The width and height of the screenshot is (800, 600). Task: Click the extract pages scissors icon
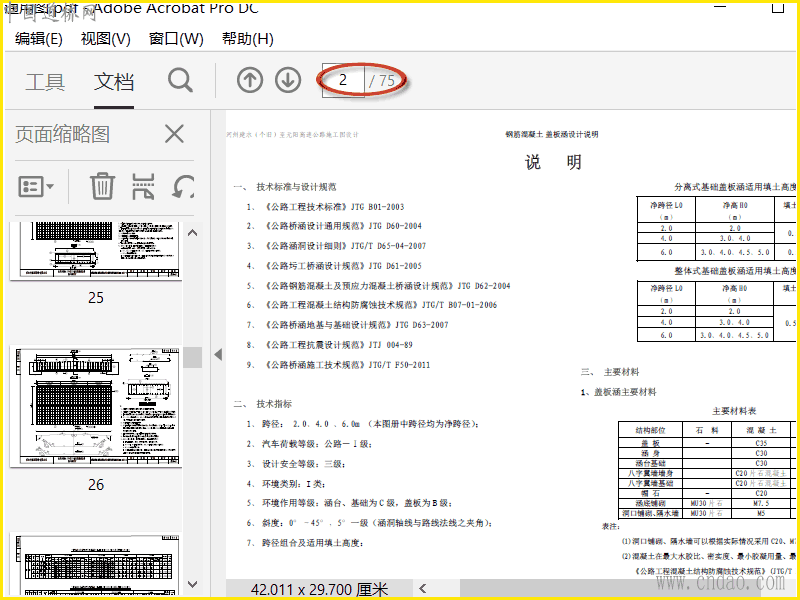point(143,186)
